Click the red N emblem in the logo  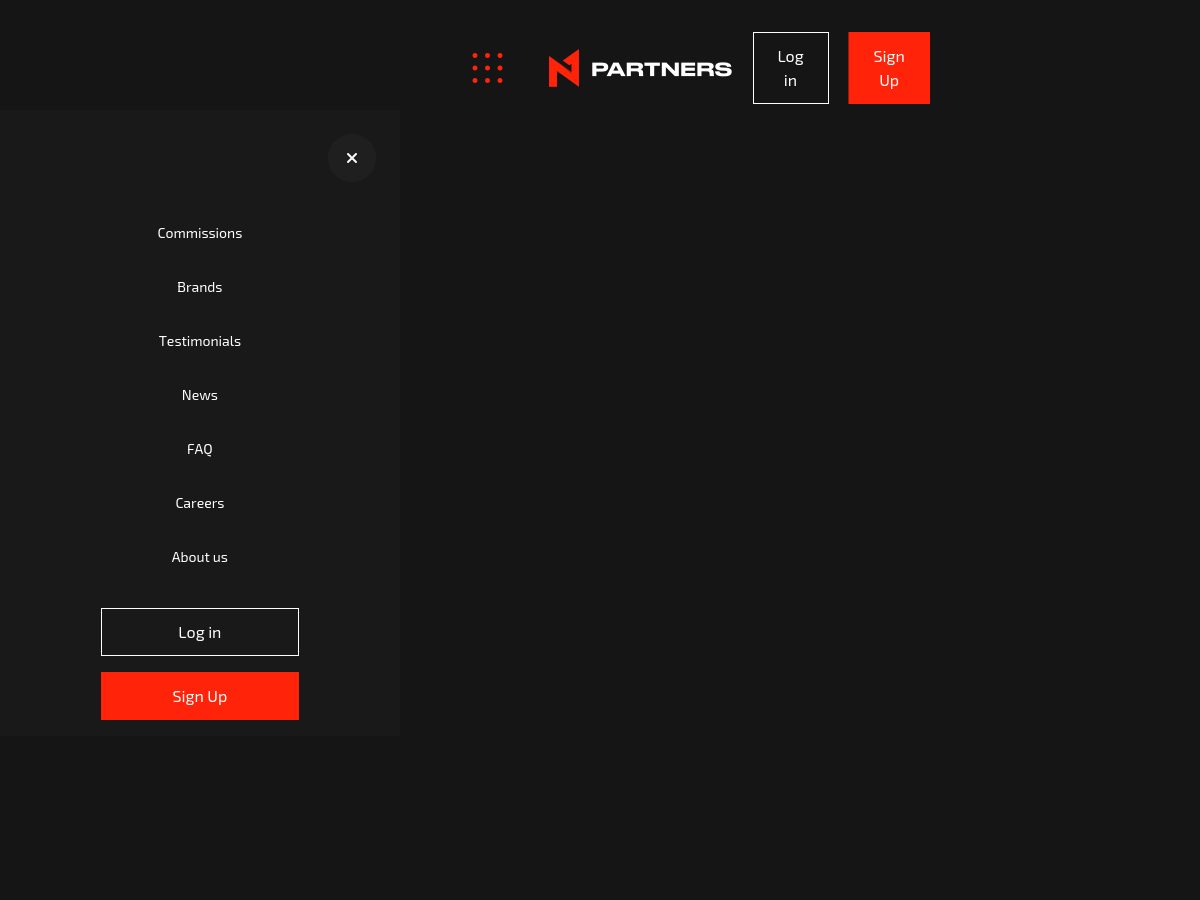(x=566, y=68)
